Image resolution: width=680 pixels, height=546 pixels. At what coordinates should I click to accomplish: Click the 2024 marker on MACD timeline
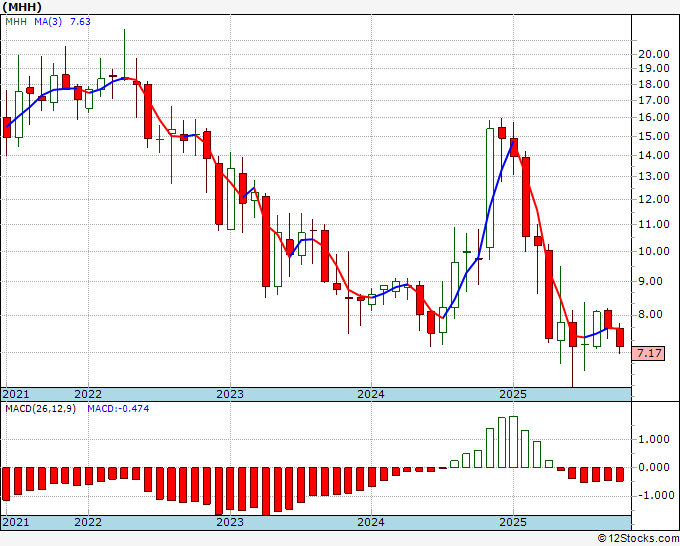pos(371,522)
